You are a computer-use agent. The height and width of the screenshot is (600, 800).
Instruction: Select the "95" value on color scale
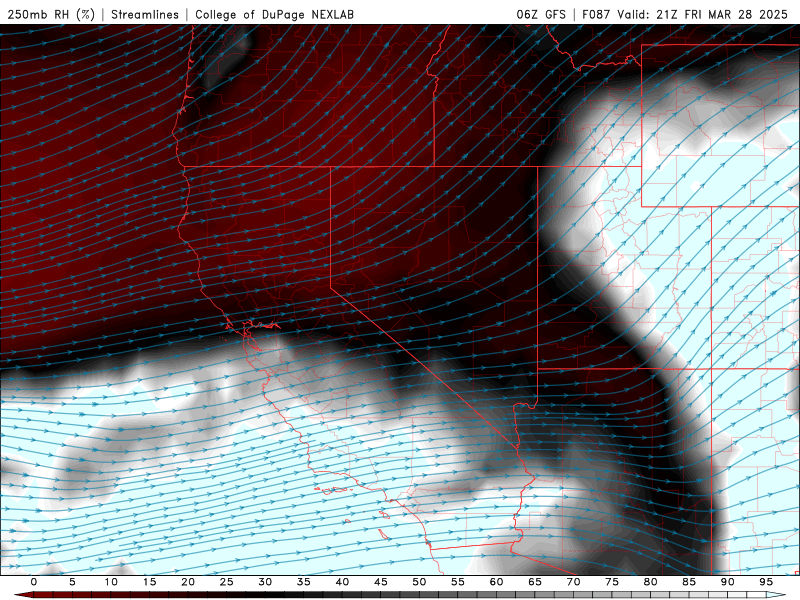(x=766, y=582)
